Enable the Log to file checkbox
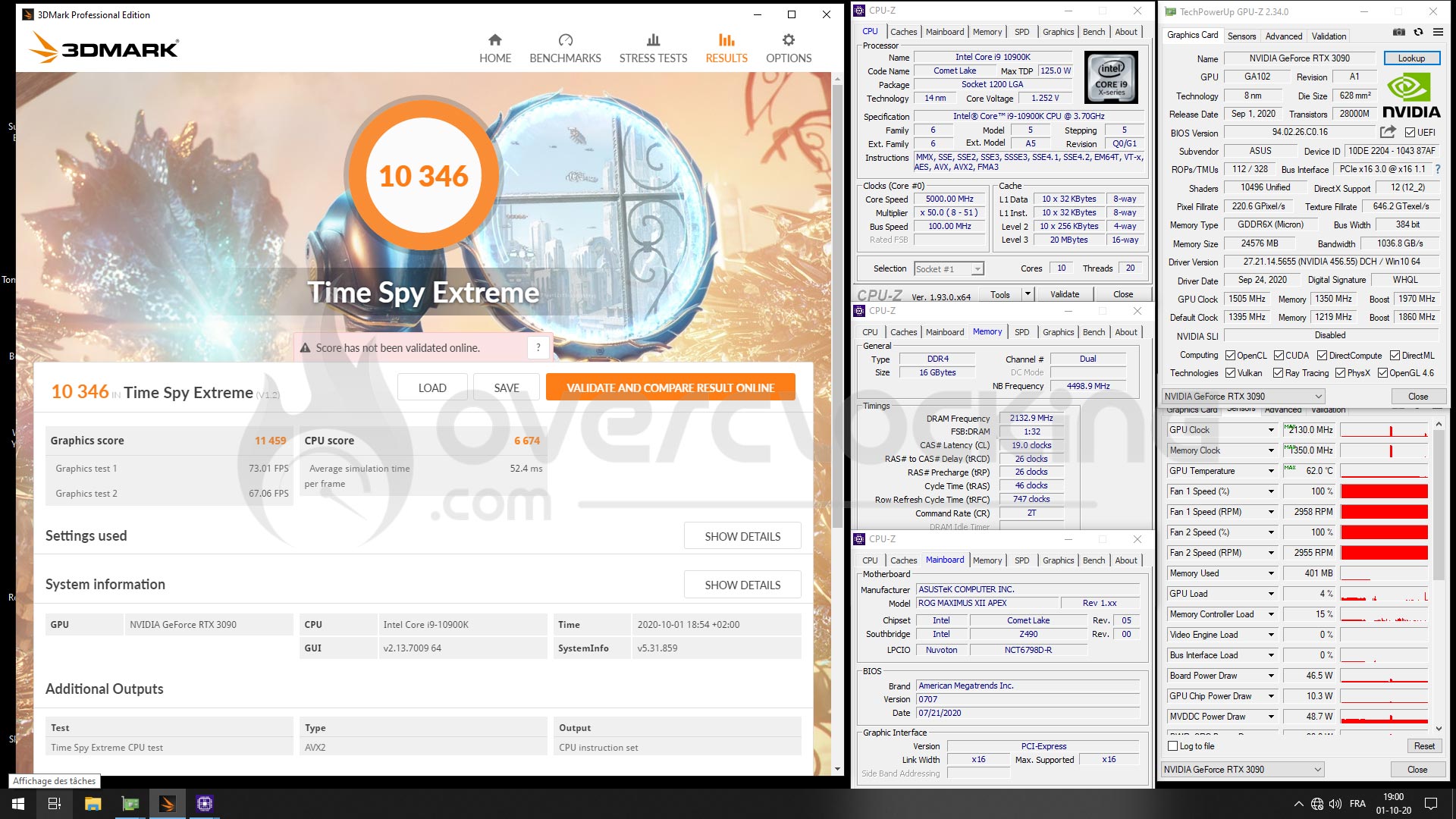The width and height of the screenshot is (1456, 819). point(1173,746)
